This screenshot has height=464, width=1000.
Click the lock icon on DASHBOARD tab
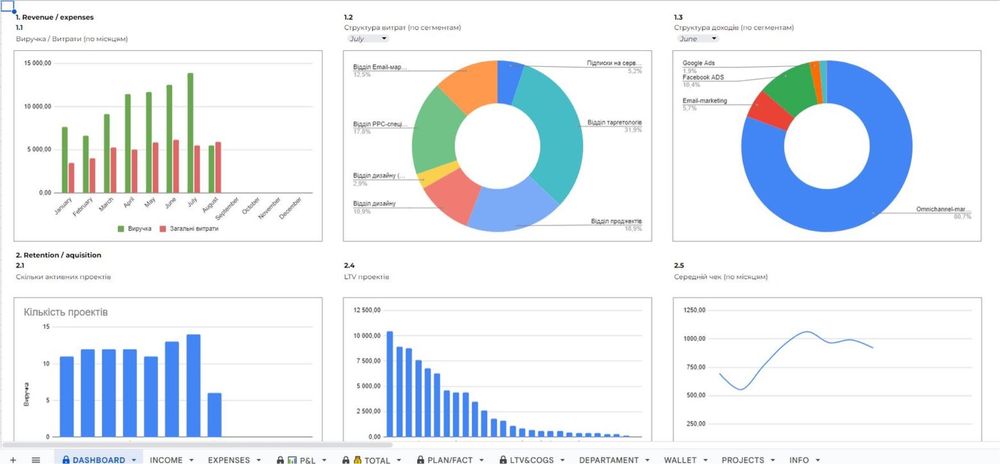click(x=66, y=460)
